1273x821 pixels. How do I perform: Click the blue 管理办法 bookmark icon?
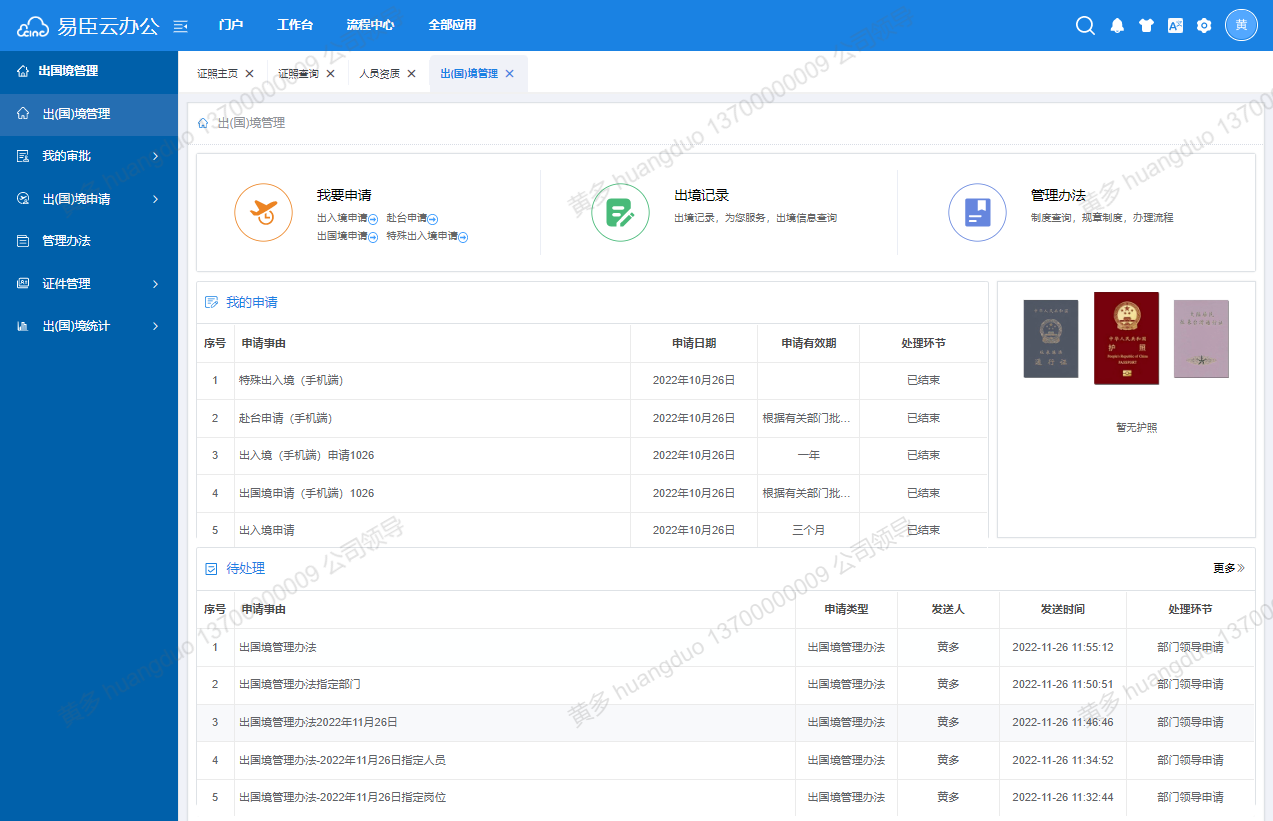pos(977,212)
